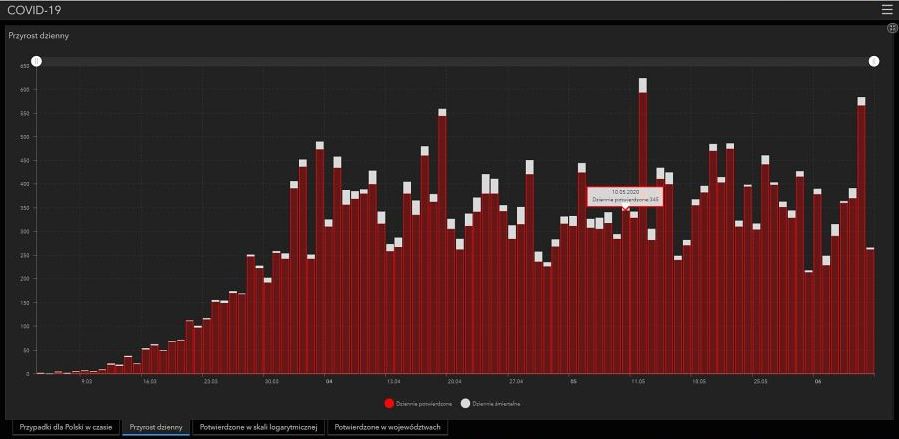Click the tall bar just before 20.04
Image resolution: width=899 pixels, height=439 pixels.
click(x=442, y=250)
